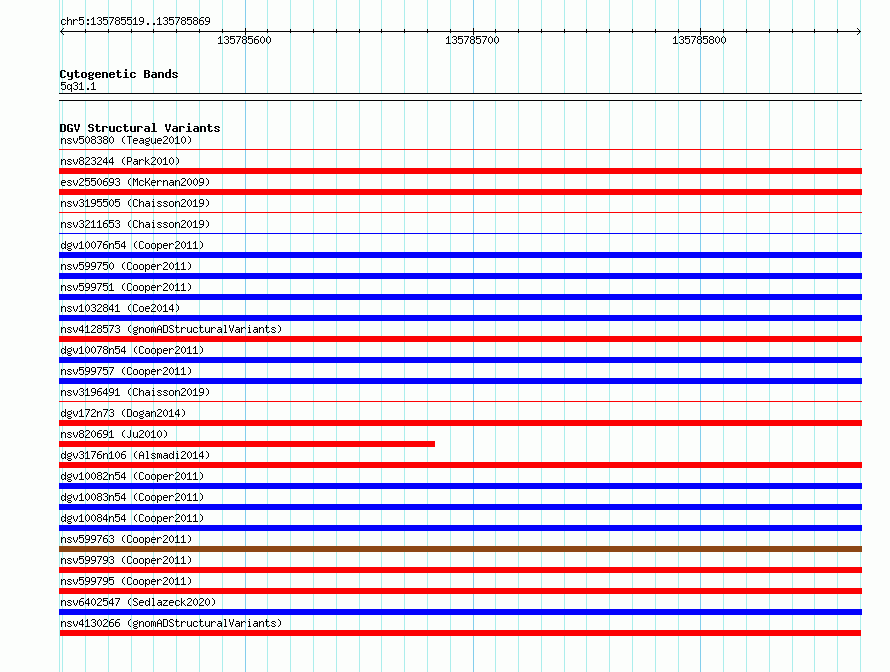Viewport: 890px width, 672px height.
Task: Click the ruler's left arrow end
Action: 62,31
